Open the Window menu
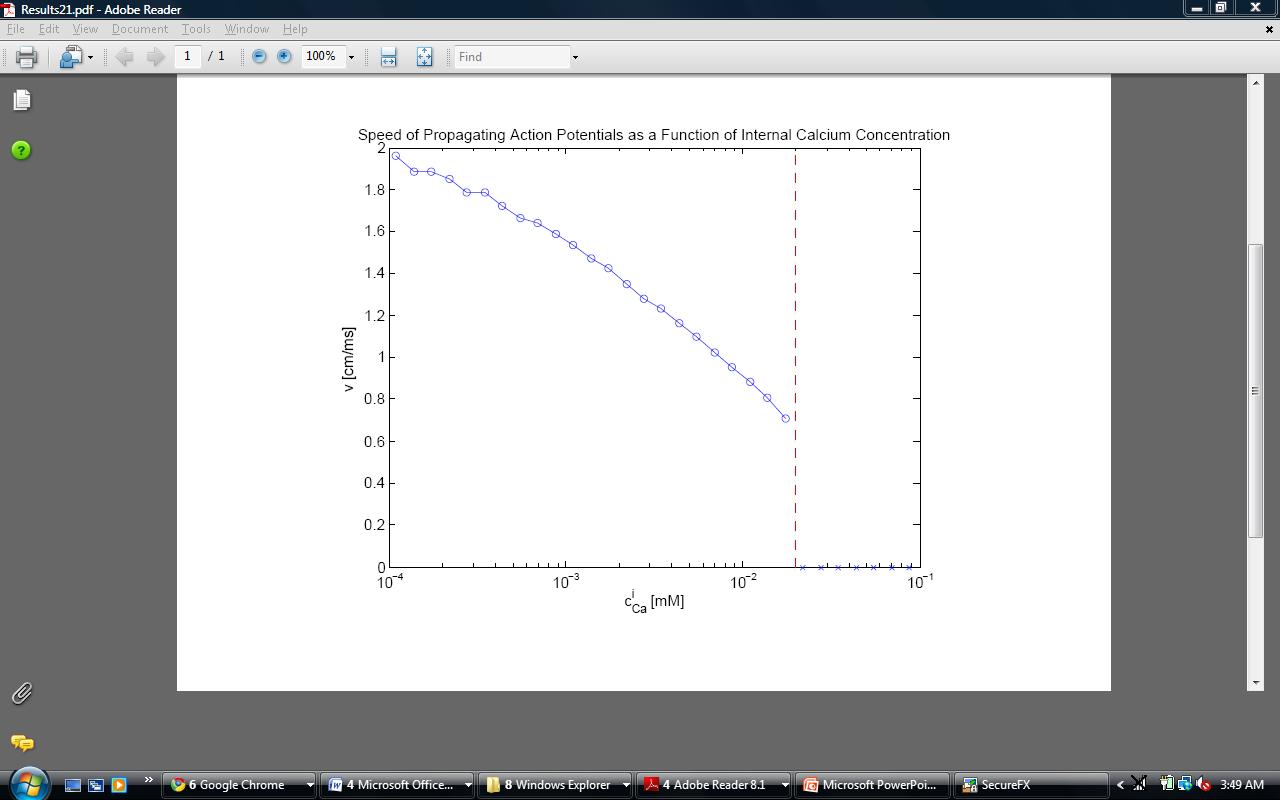Viewport: 1280px width, 800px height. pyautogui.click(x=247, y=29)
